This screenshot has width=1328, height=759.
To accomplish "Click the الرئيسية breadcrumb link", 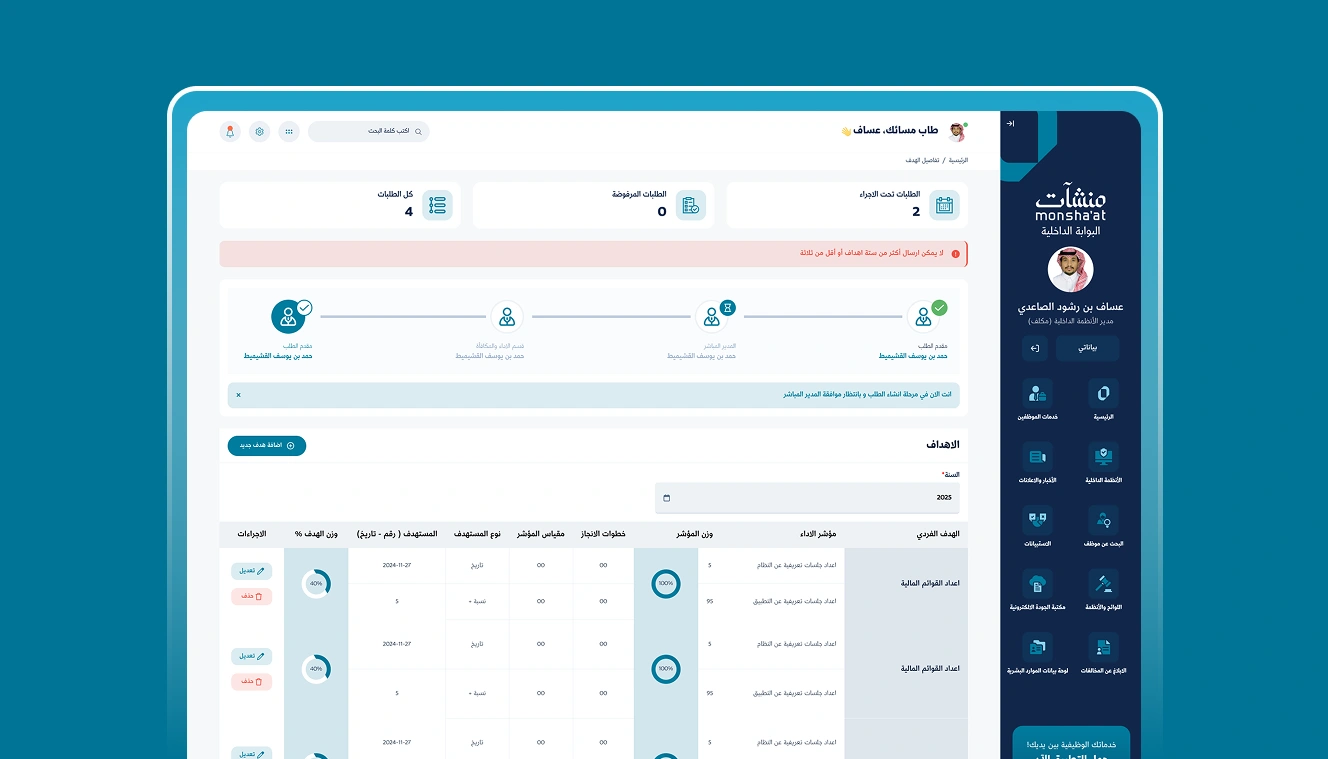I will tap(957, 160).
